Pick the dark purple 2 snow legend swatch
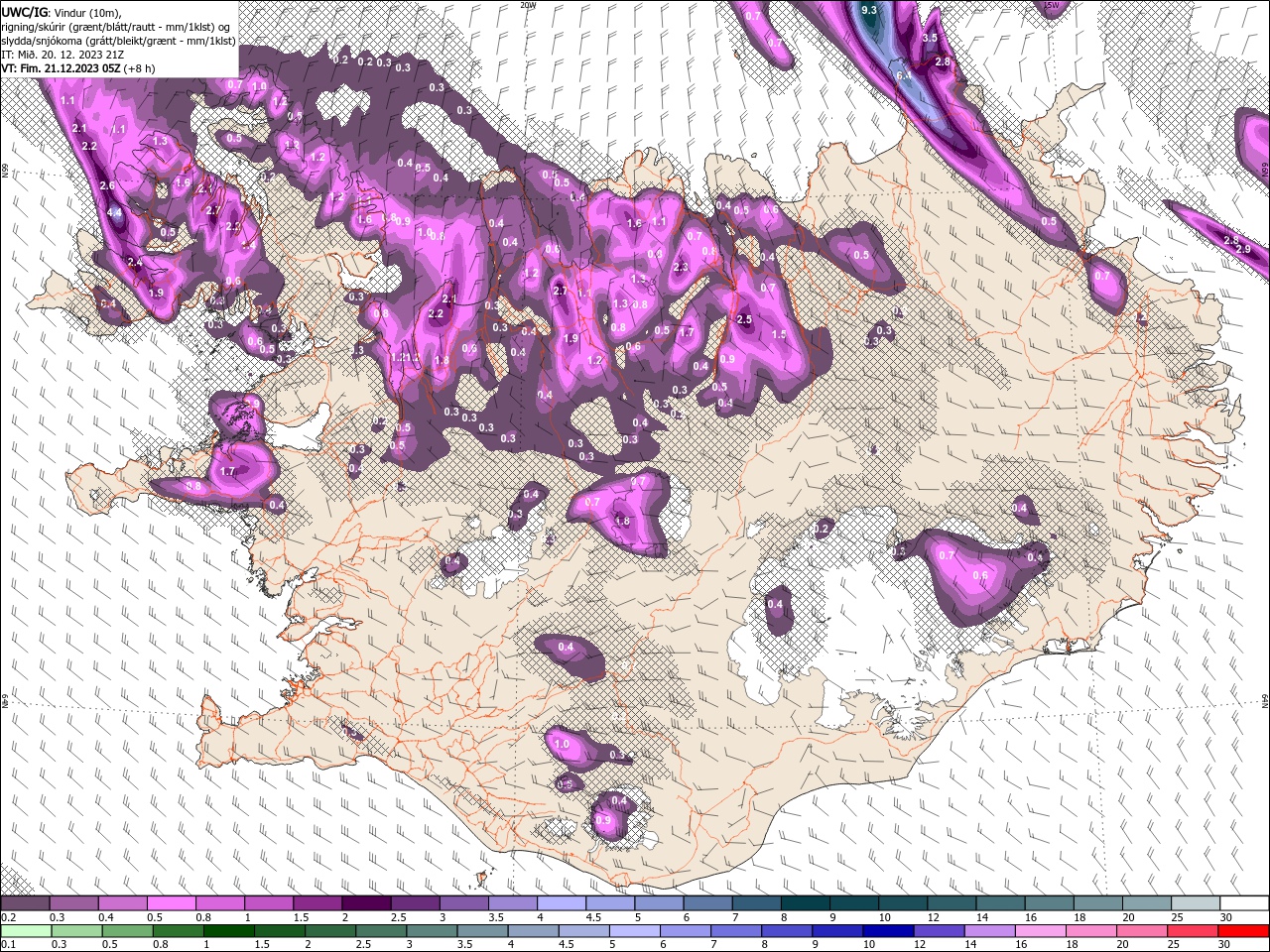The height and width of the screenshot is (952, 1270). (x=367, y=903)
